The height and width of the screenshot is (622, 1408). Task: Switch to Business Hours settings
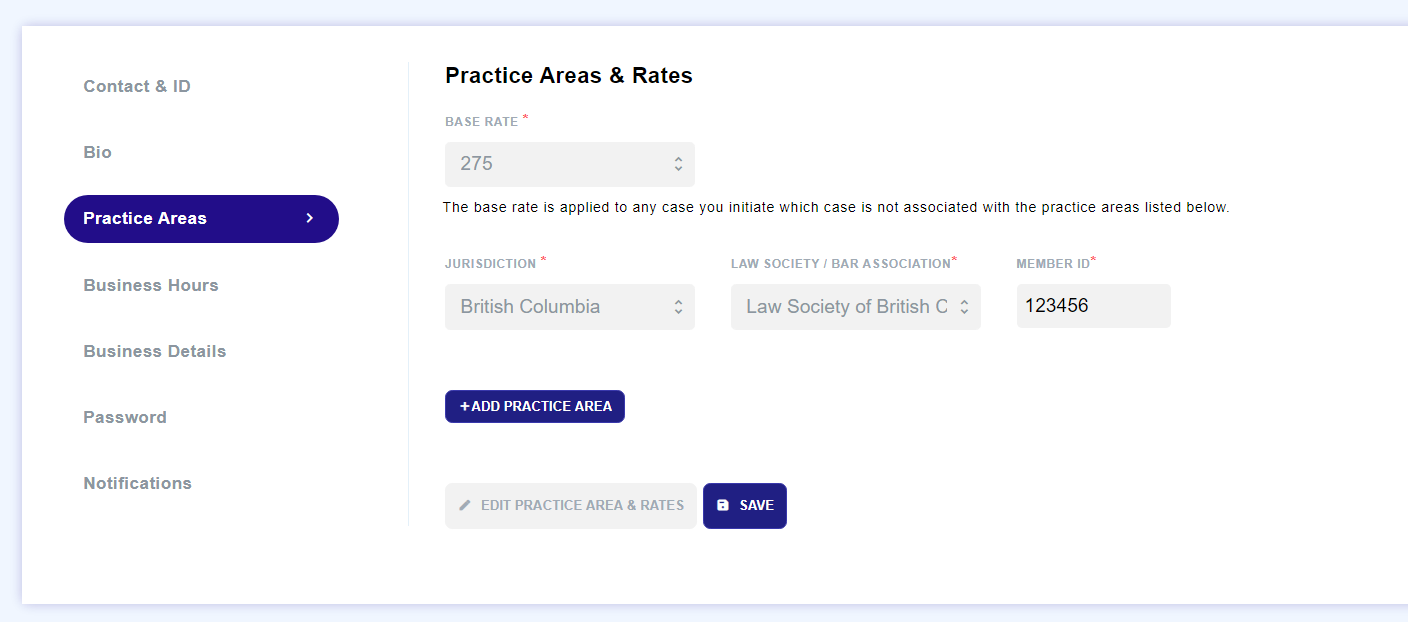coord(151,285)
